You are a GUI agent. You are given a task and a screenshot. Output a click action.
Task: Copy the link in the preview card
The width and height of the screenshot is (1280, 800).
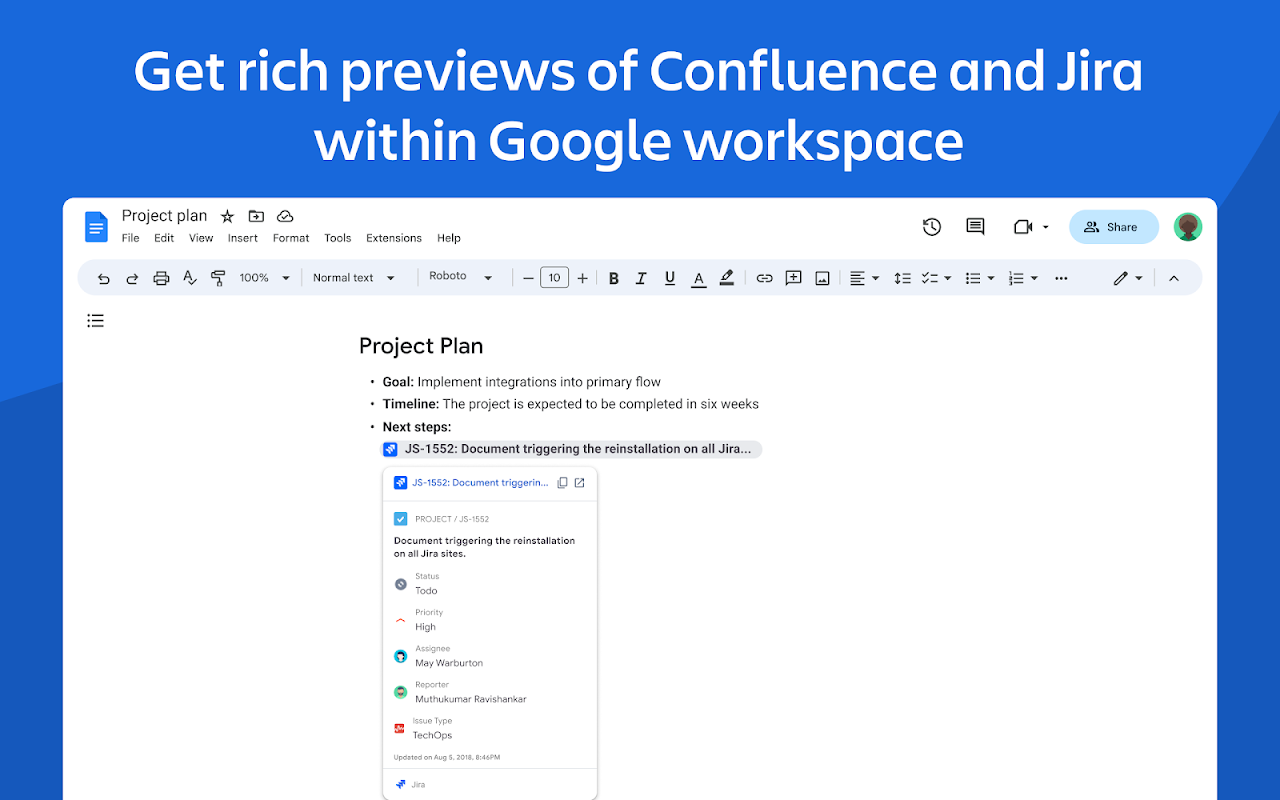tap(562, 482)
